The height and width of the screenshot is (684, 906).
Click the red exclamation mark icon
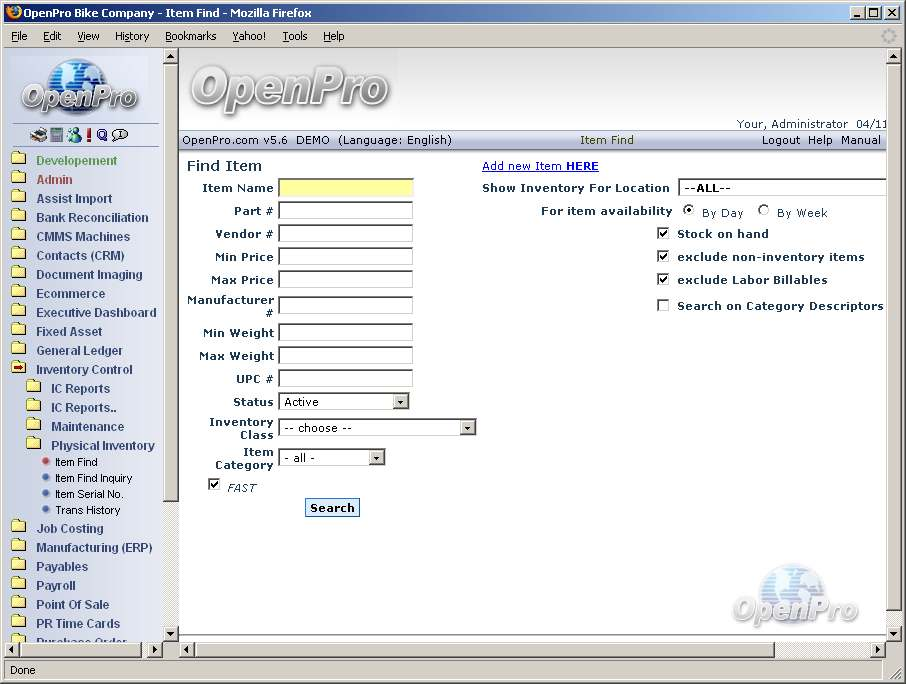[89, 135]
